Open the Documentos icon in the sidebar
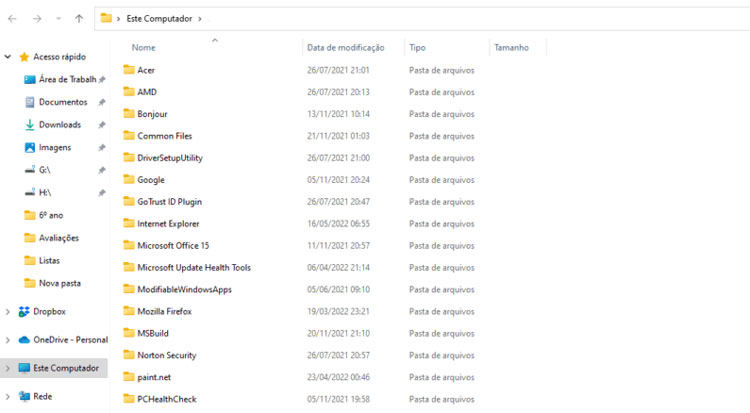The height and width of the screenshot is (413, 750). (30, 102)
